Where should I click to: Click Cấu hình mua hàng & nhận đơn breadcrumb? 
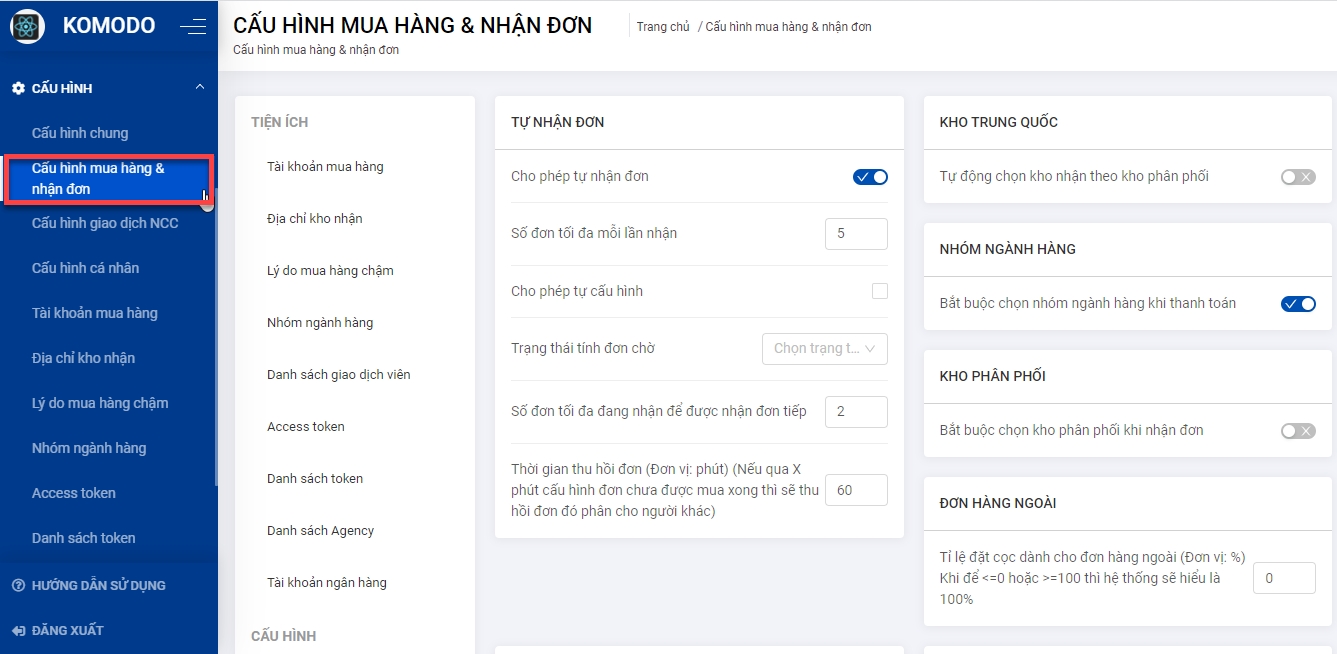click(789, 27)
